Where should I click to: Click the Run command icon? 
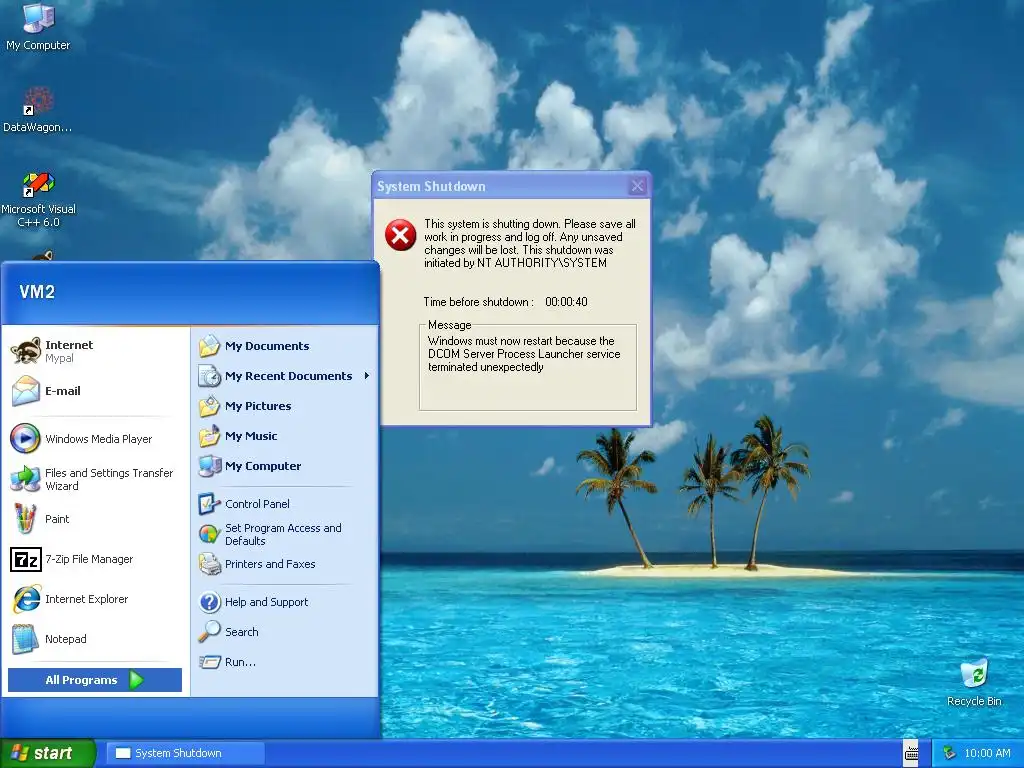point(210,662)
